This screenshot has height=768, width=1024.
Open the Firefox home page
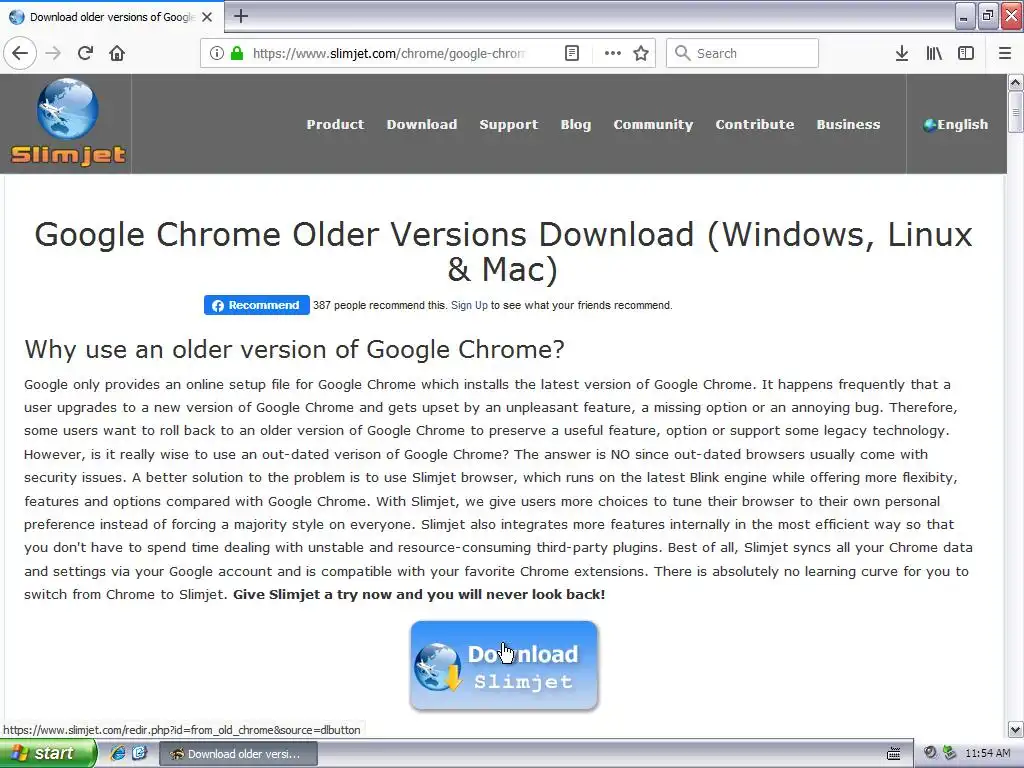pos(117,53)
